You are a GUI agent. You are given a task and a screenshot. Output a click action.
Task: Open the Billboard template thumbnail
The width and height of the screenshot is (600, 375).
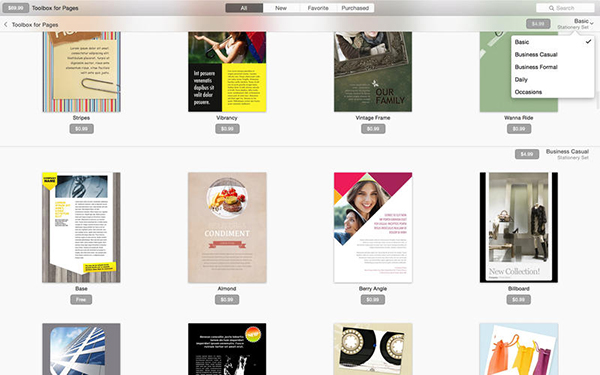(519, 227)
